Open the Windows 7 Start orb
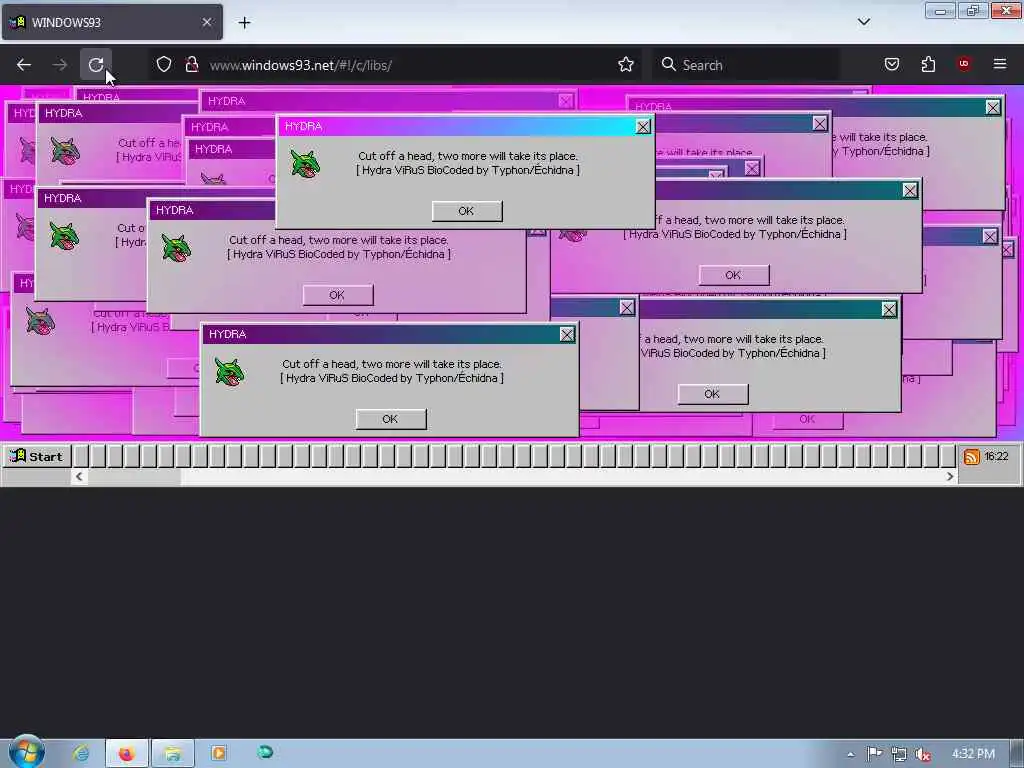This screenshot has width=1024, height=768. (x=26, y=752)
